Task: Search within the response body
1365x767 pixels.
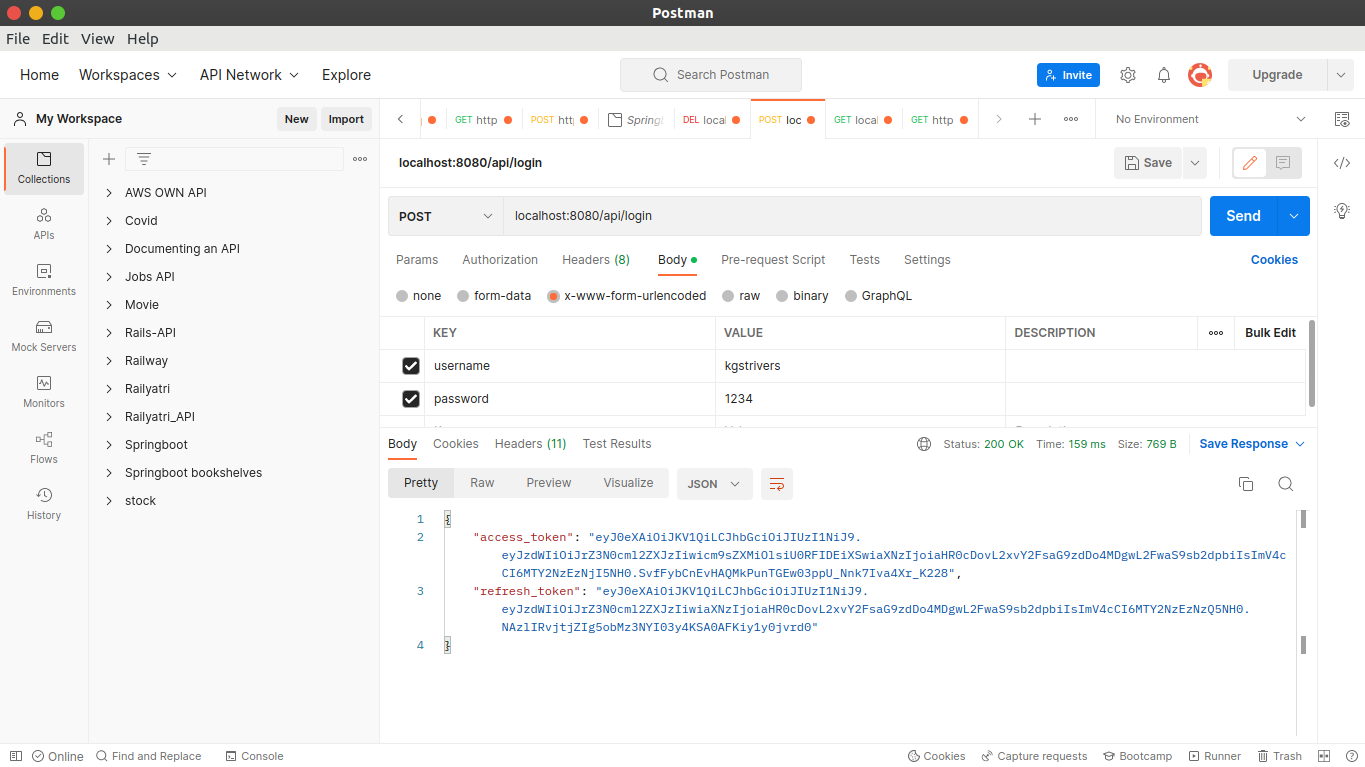Action: (x=1286, y=484)
